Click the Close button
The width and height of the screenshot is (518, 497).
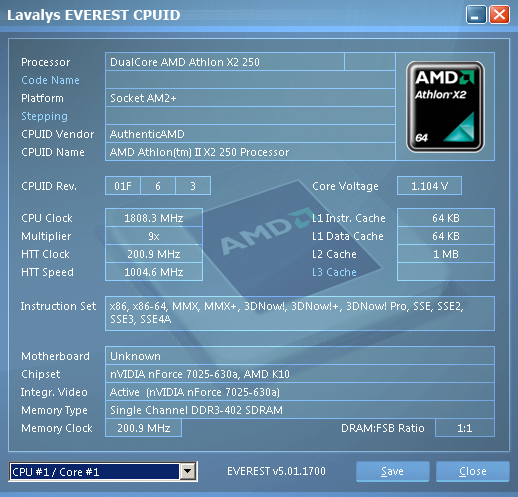coord(473,471)
